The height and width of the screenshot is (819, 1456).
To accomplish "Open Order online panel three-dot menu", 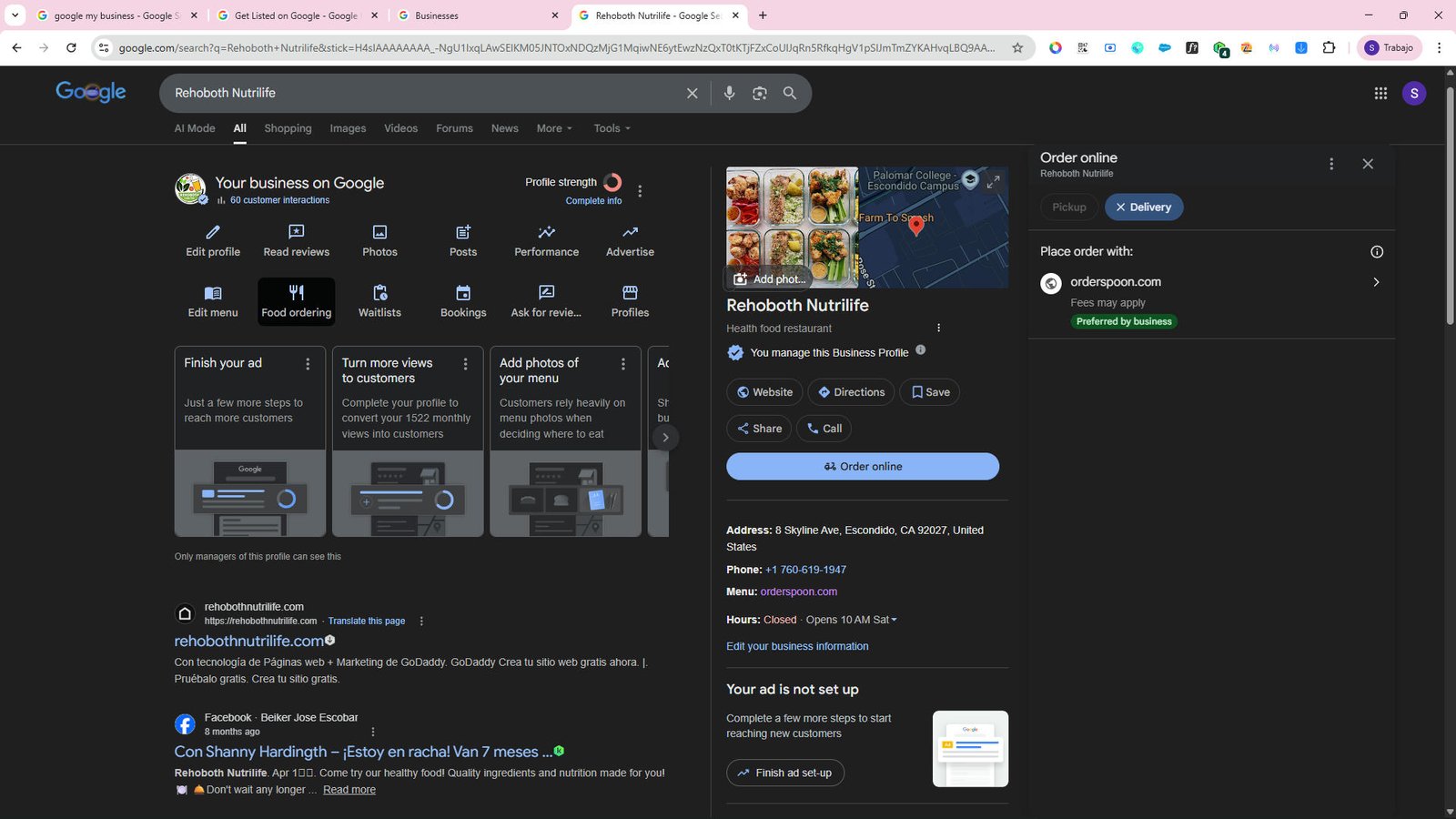I will [1331, 164].
